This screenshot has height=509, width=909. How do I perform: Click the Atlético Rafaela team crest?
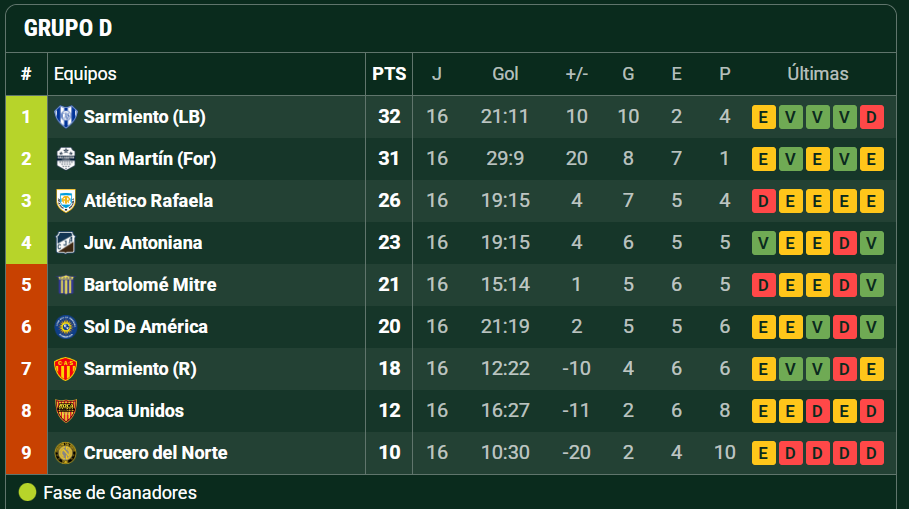[x=65, y=201]
